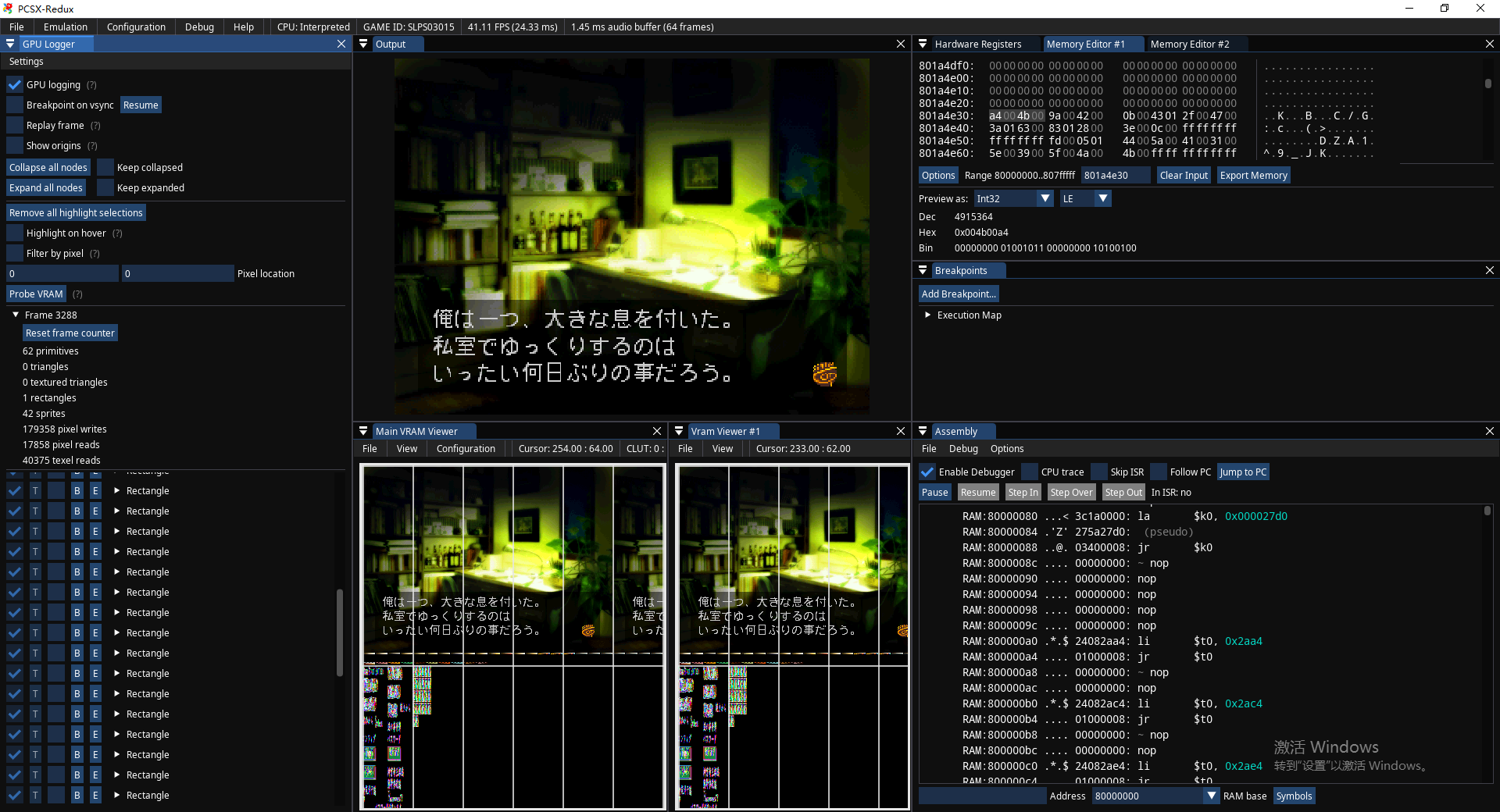Open the Emulation menu
This screenshot has width=1500, height=812.
pos(66,27)
